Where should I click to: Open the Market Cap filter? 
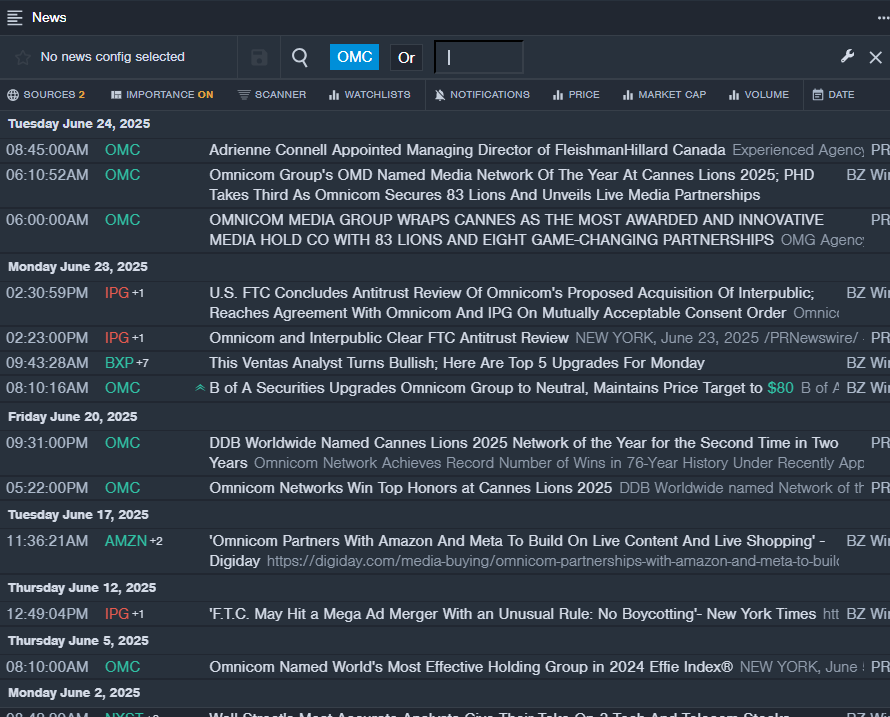(664, 95)
